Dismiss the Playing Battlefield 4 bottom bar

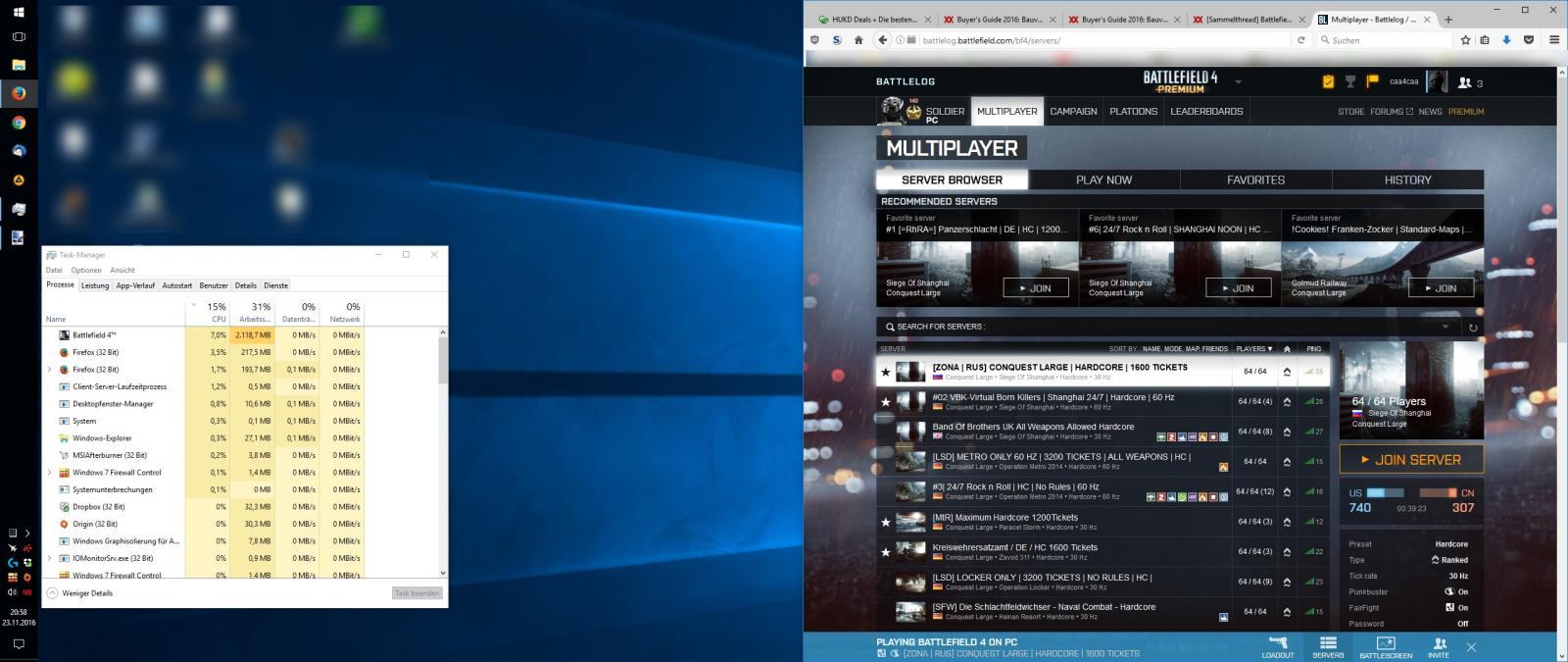click(1471, 647)
